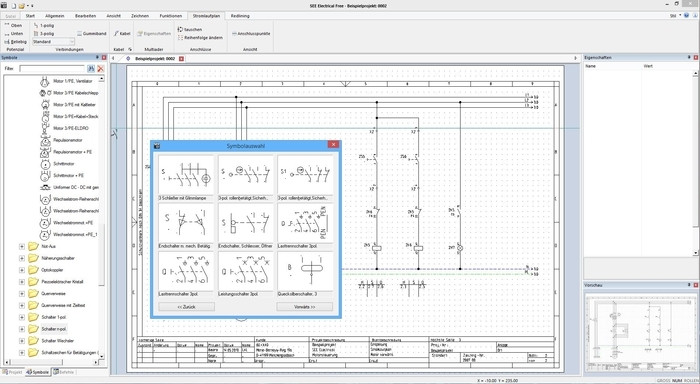
Task: Click the << Zurück button
Action: [186, 307]
